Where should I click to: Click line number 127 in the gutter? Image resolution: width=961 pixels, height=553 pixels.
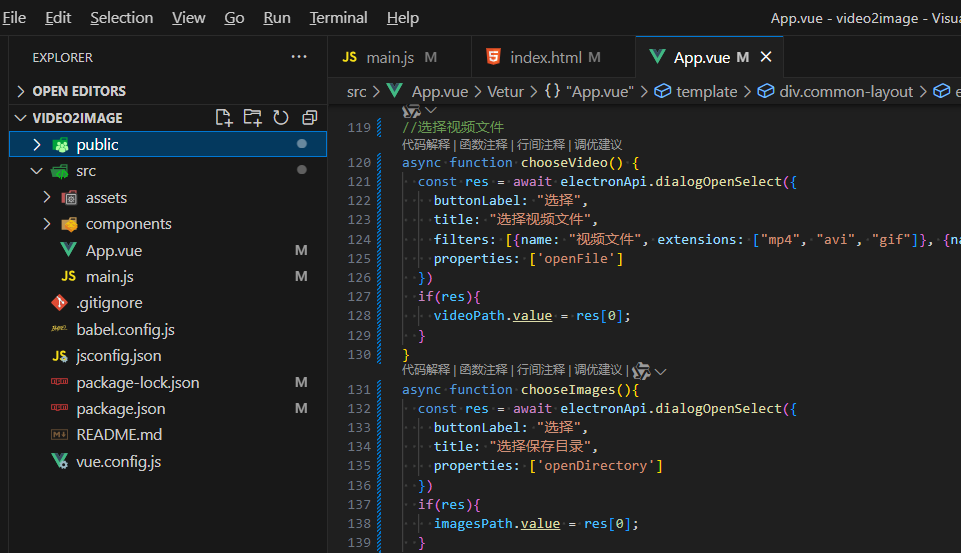[359, 297]
